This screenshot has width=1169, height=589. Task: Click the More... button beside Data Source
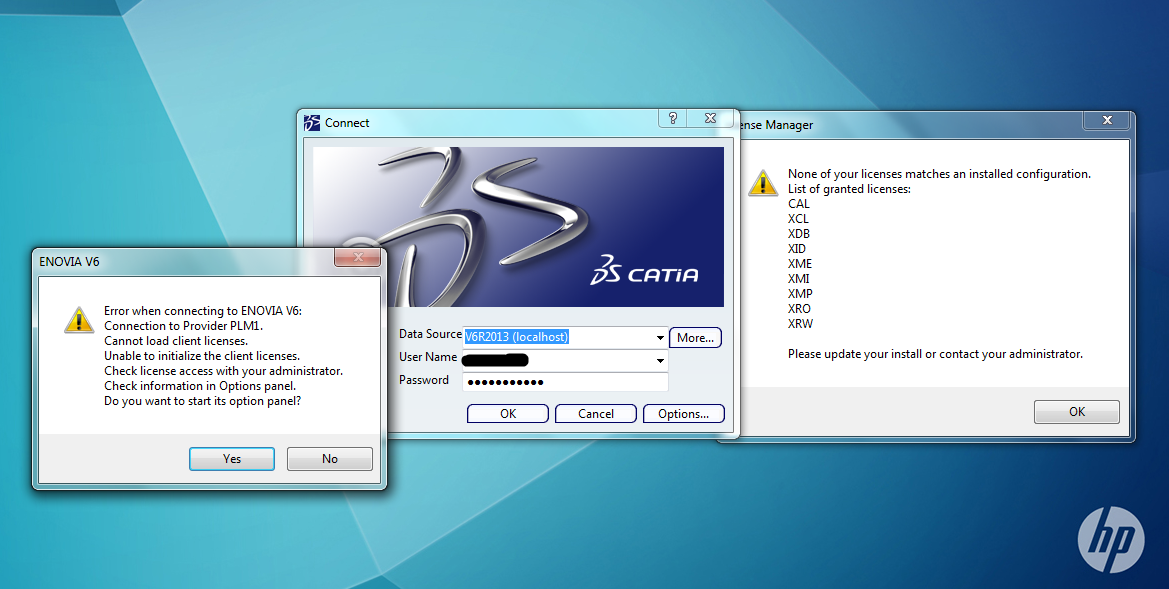point(696,338)
